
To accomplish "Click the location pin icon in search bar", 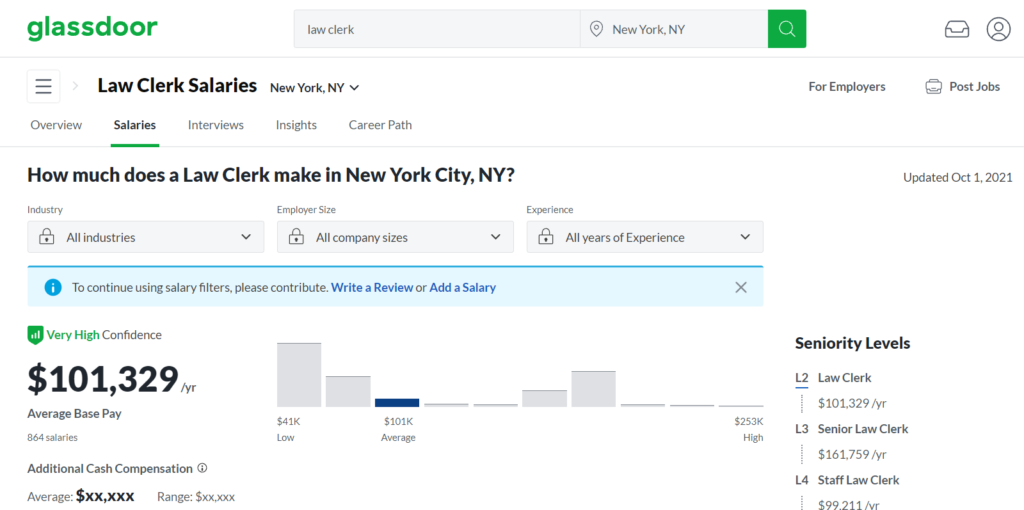I will [x=596, y=29].
